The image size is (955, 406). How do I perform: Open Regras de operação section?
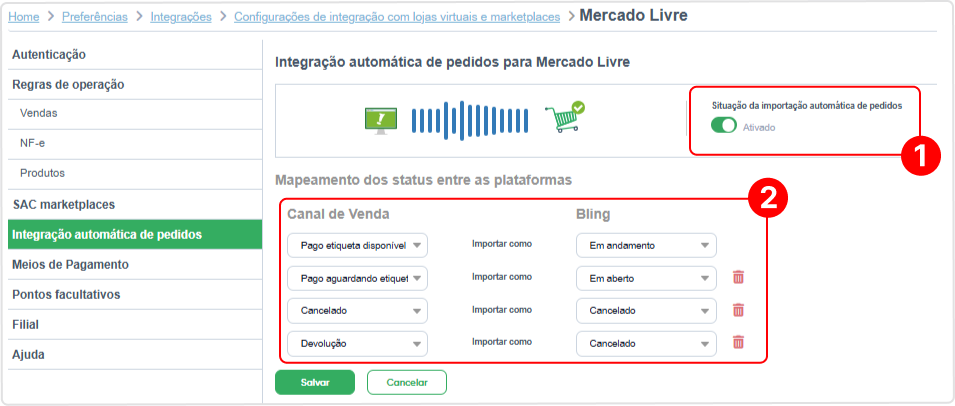point(135,85)
